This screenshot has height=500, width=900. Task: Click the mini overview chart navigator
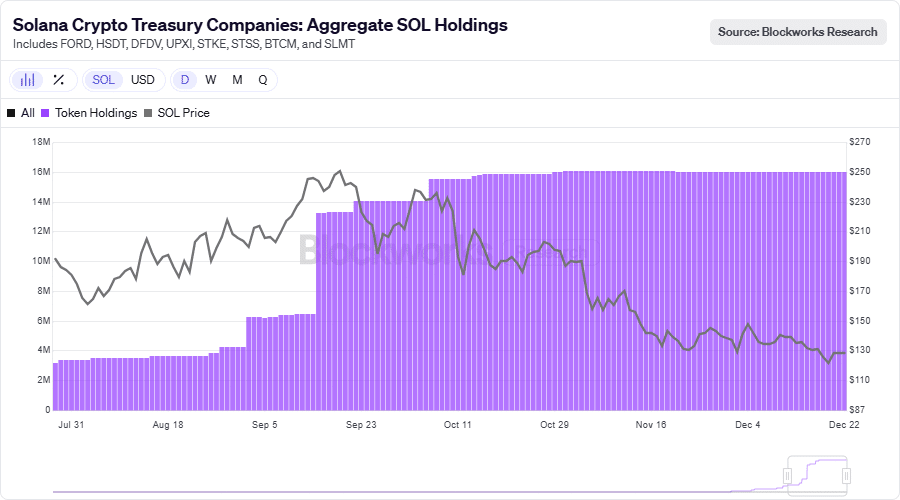point(450,476)
